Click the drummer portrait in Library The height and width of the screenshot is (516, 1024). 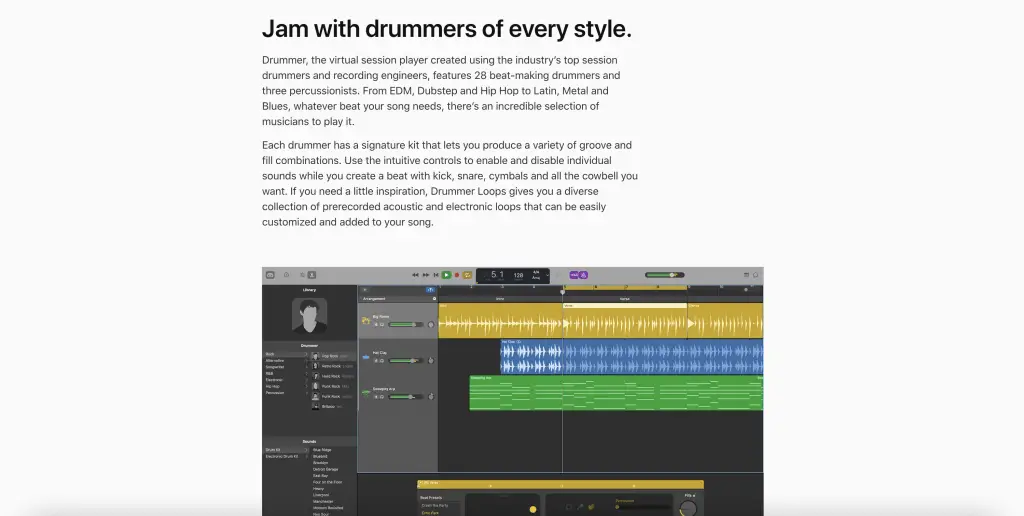(x=310, y=316)
